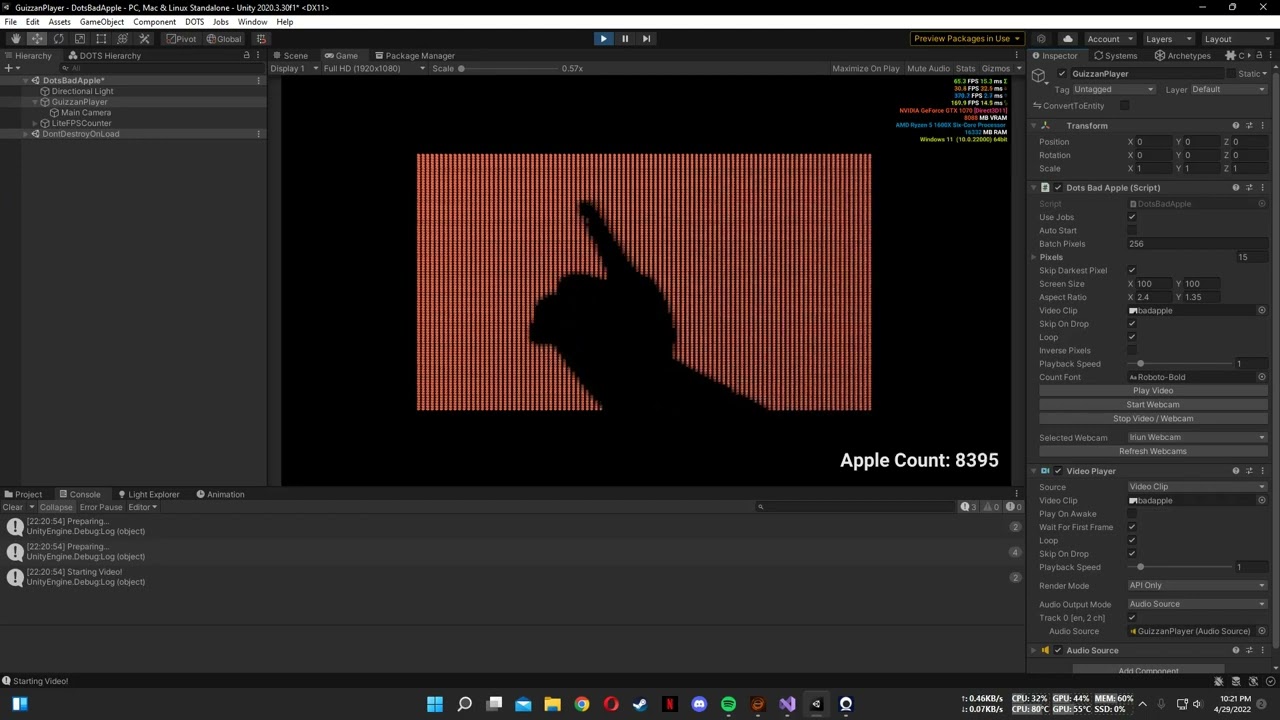Click the Play button

pyautogui.click(x=603, y=39)
